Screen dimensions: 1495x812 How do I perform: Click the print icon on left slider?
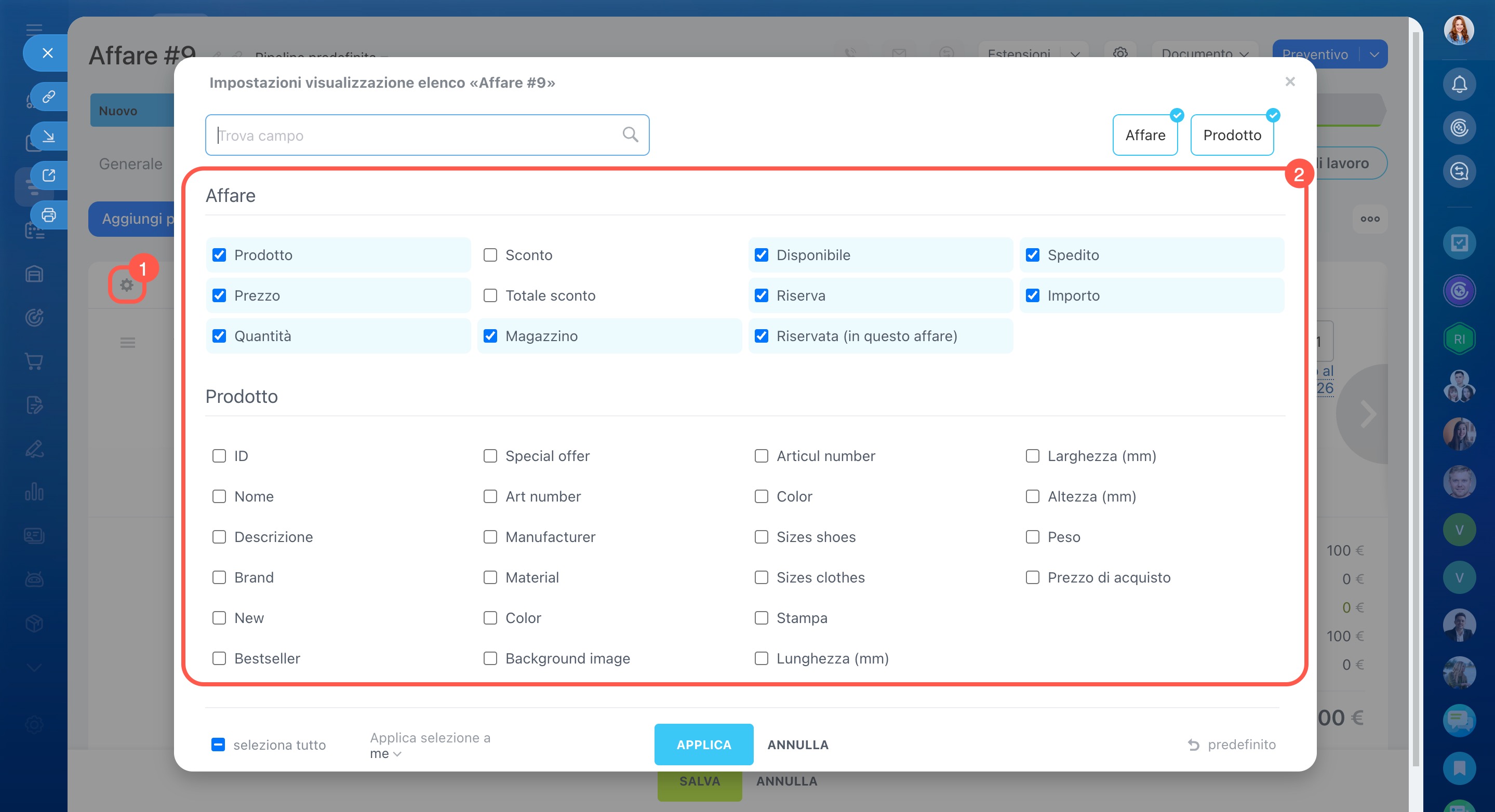(49, 215)
